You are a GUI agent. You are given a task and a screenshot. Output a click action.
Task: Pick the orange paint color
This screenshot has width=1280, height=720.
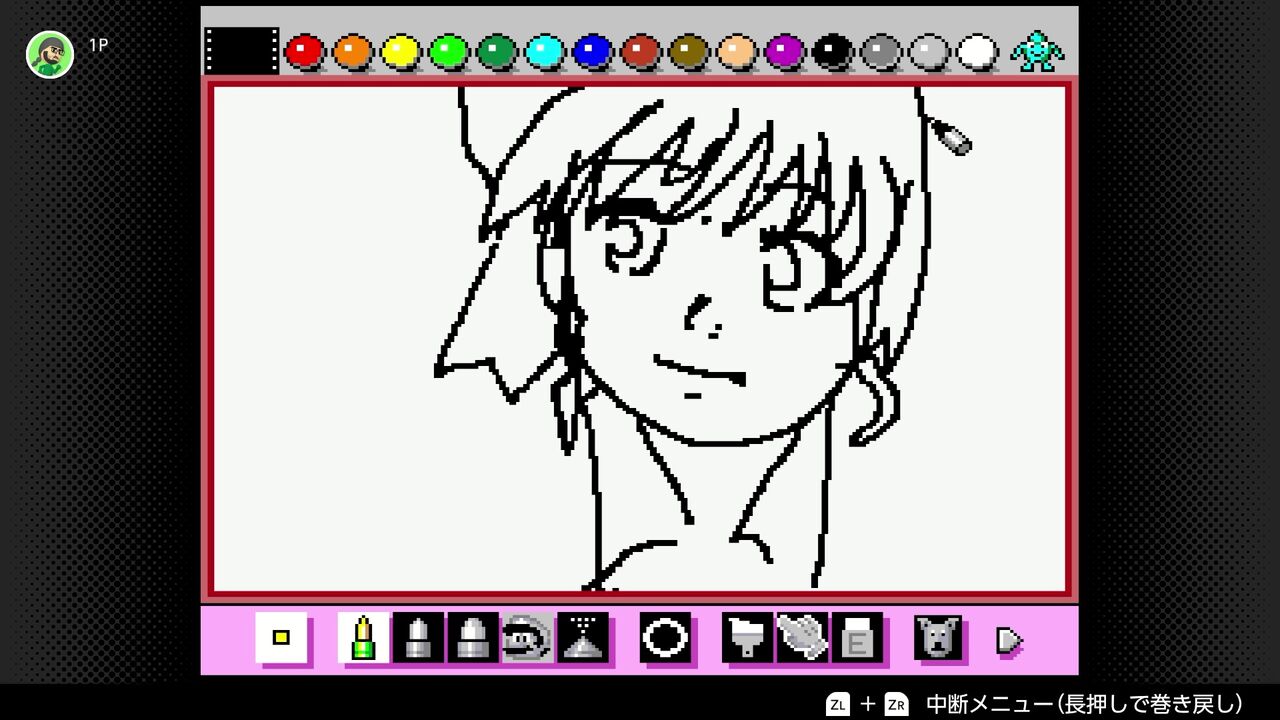[353, 51]
